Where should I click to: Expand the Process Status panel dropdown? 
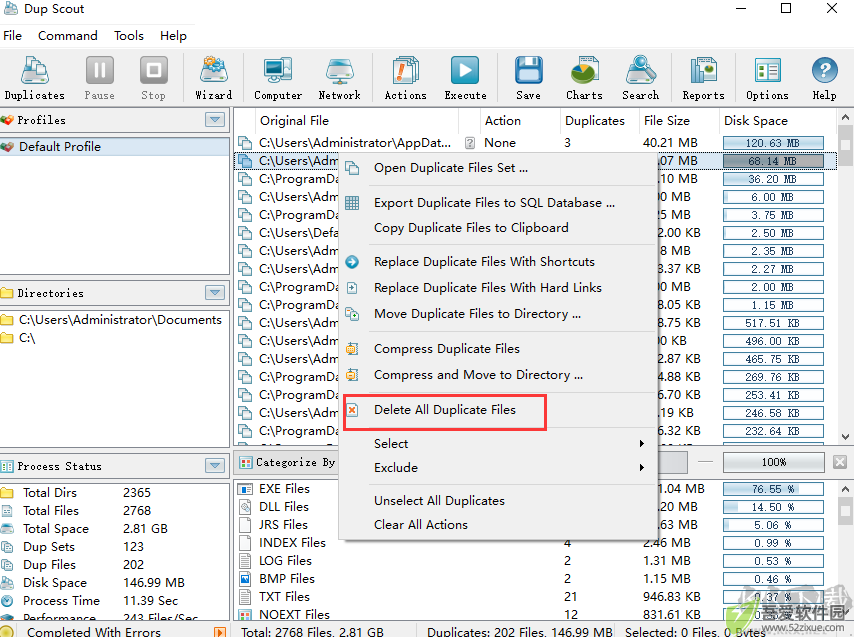(215, 466)
